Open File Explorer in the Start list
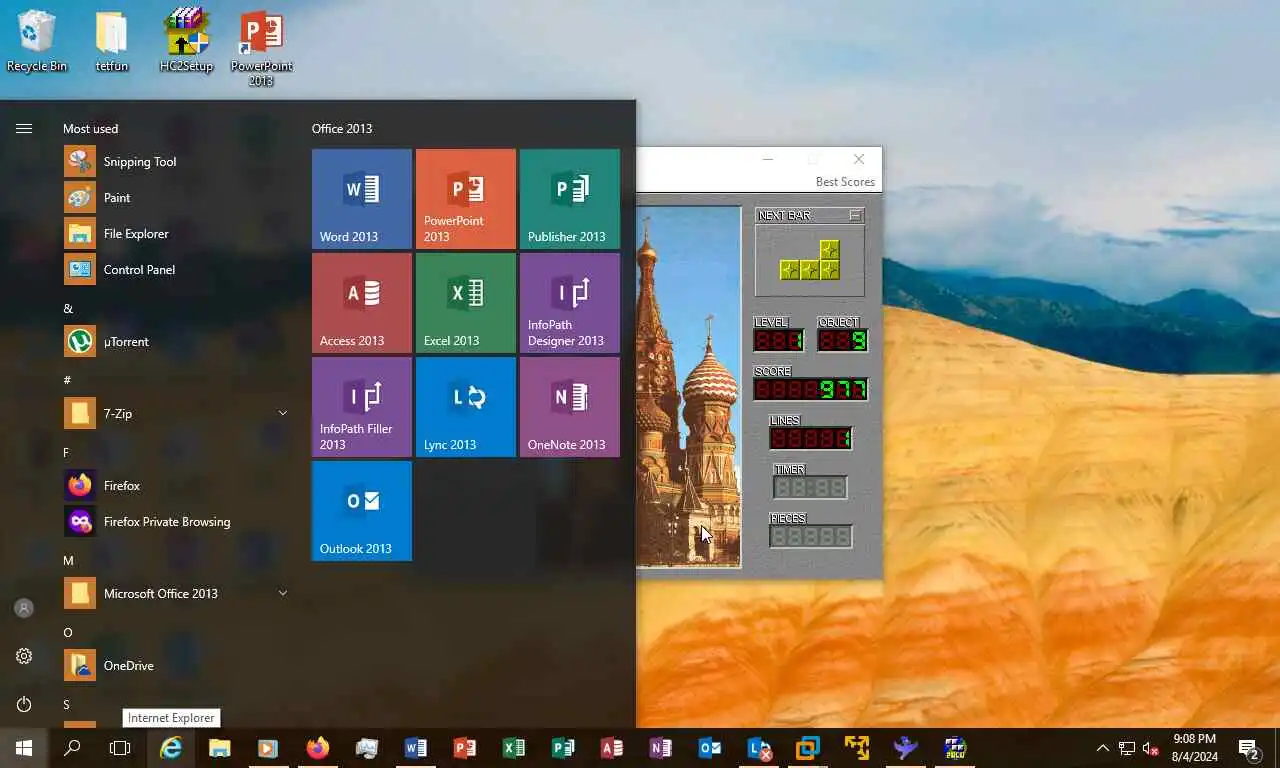1280x768 pixels. pos(176,233)
